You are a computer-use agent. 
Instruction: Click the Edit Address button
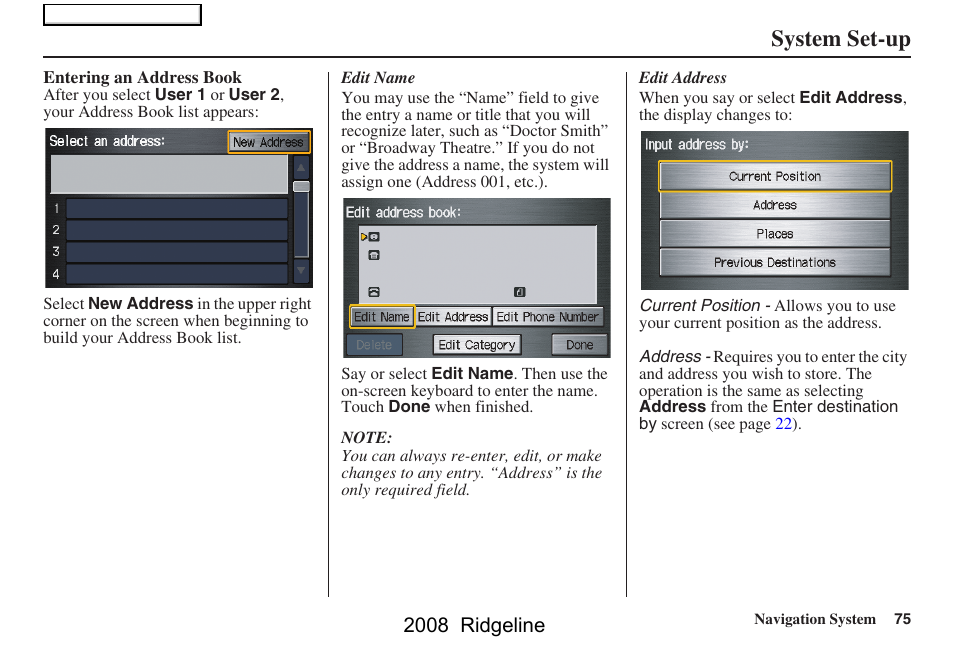pos(453,317)
